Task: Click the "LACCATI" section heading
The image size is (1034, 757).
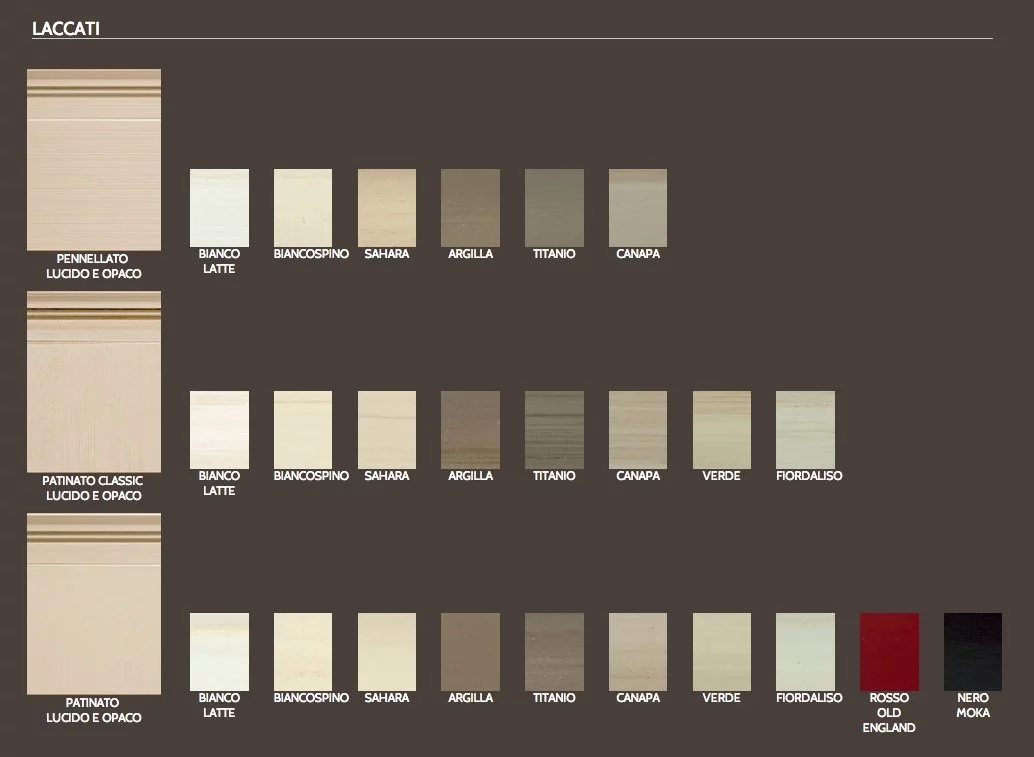Action: pyautogui.click(x=66, y=28)
